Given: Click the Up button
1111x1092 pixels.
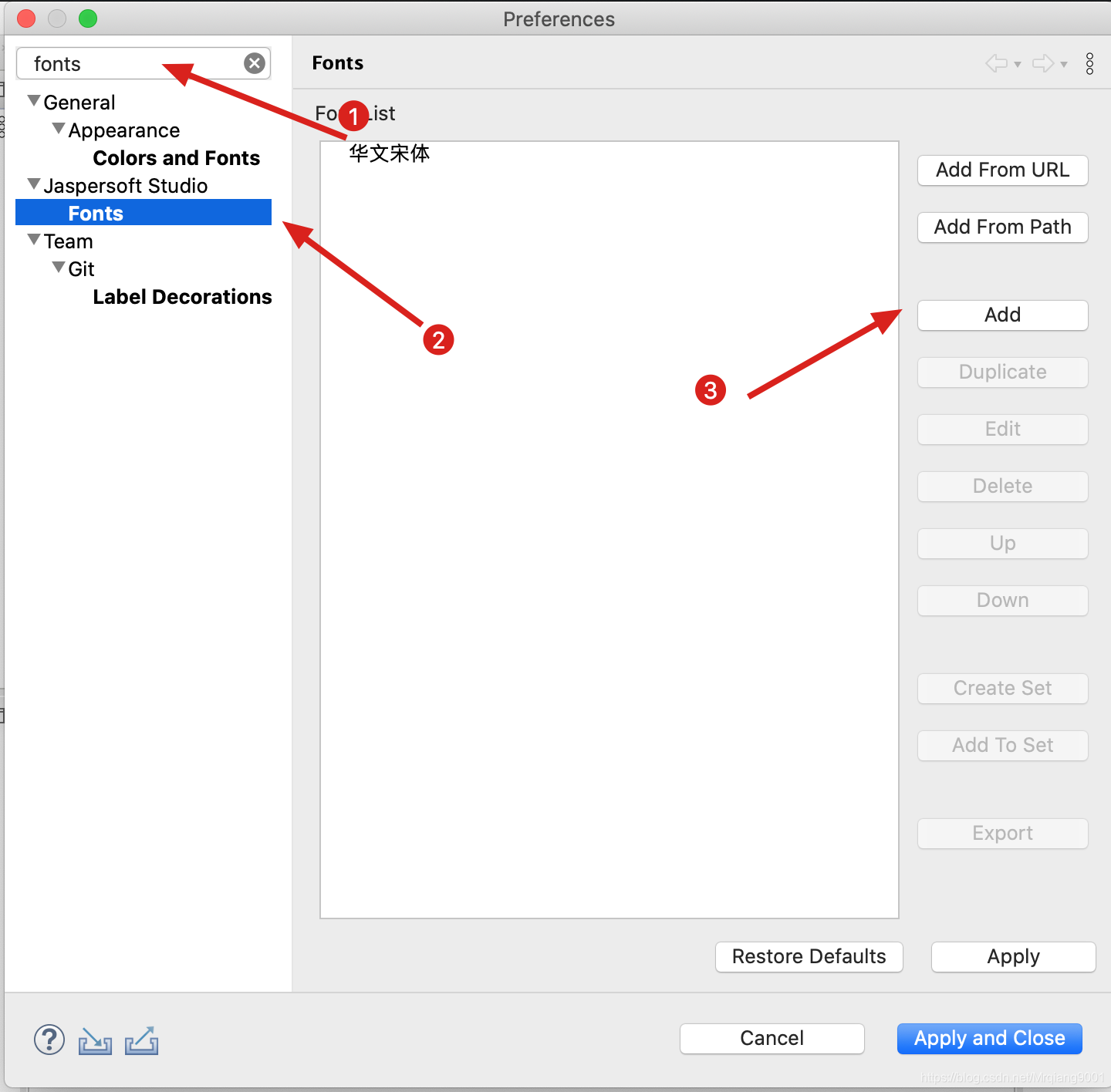Looking at the screenshot, I should 1002,544.
